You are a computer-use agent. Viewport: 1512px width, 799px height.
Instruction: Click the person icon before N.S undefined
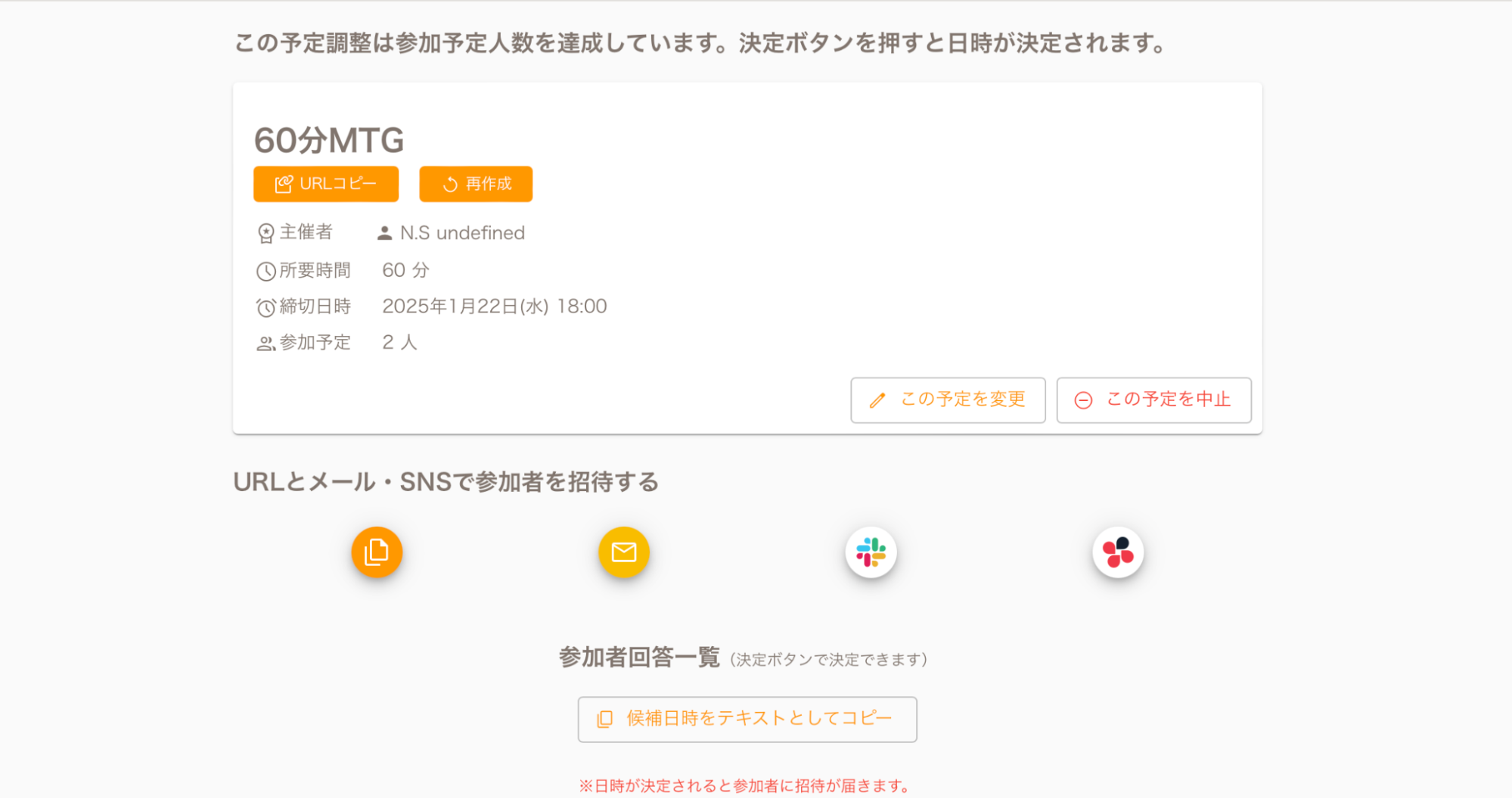384,233
